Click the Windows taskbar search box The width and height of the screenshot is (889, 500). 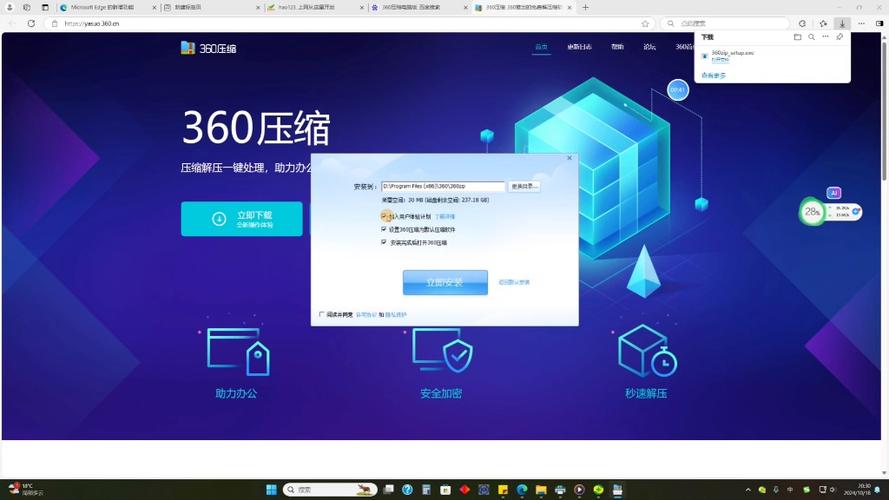coord(330,489)
